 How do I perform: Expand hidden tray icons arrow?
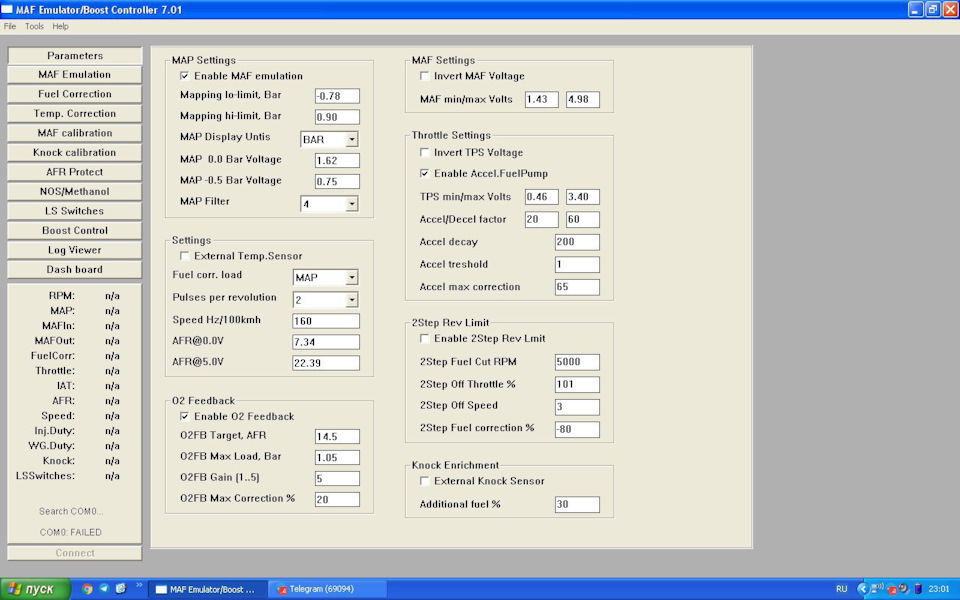tap(863, 589)
